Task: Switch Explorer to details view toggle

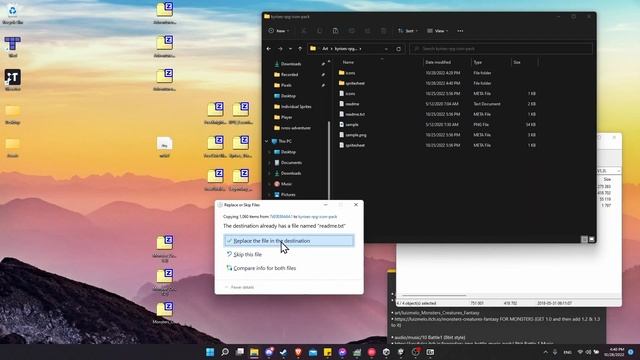Action: [584, 240]
